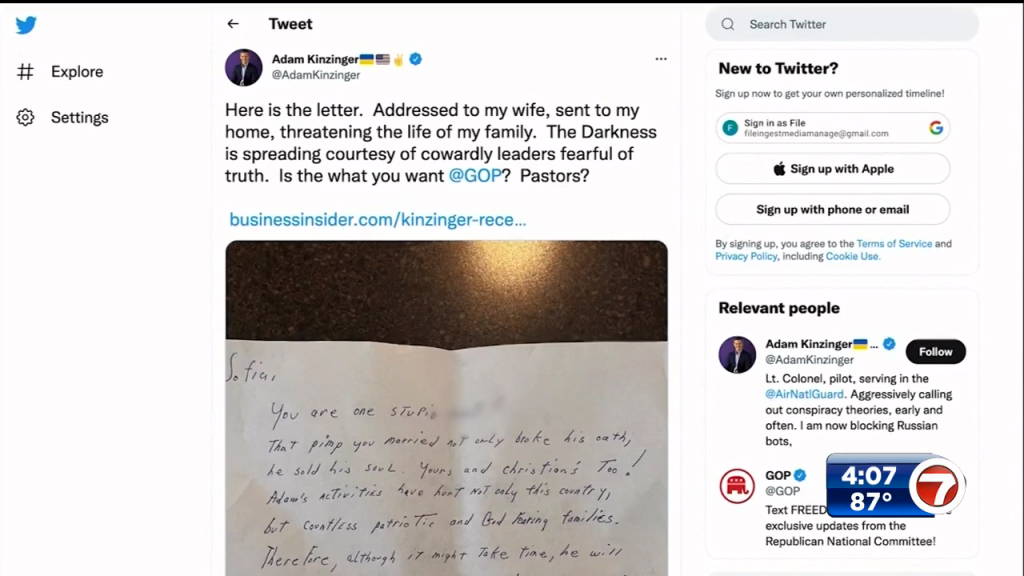Image resolution: width=1024 pixels, height=576 pixels.
Task: Open the Privacy Policy link
Action: point(746,257)
